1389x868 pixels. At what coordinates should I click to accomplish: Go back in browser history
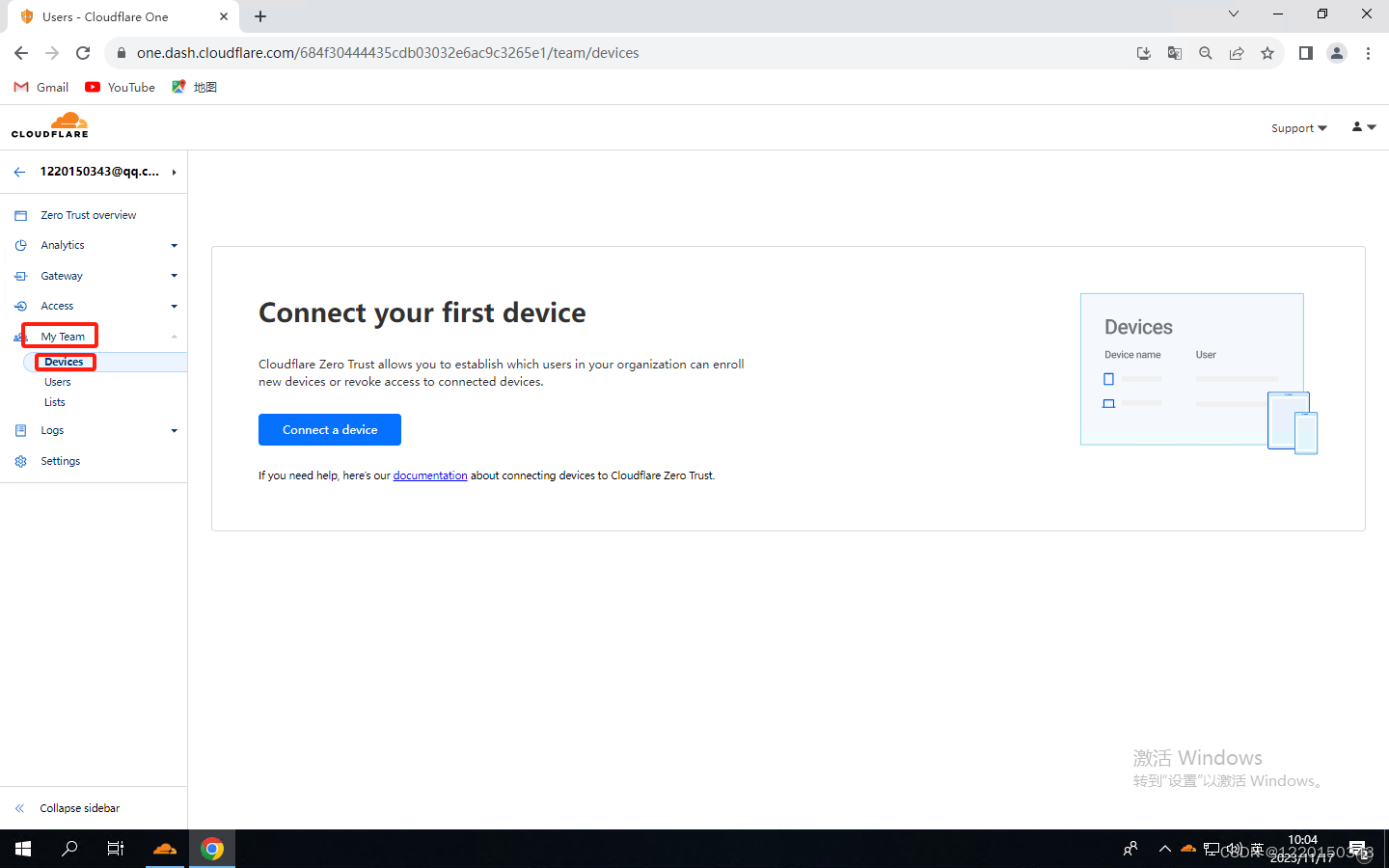(21, 53)
